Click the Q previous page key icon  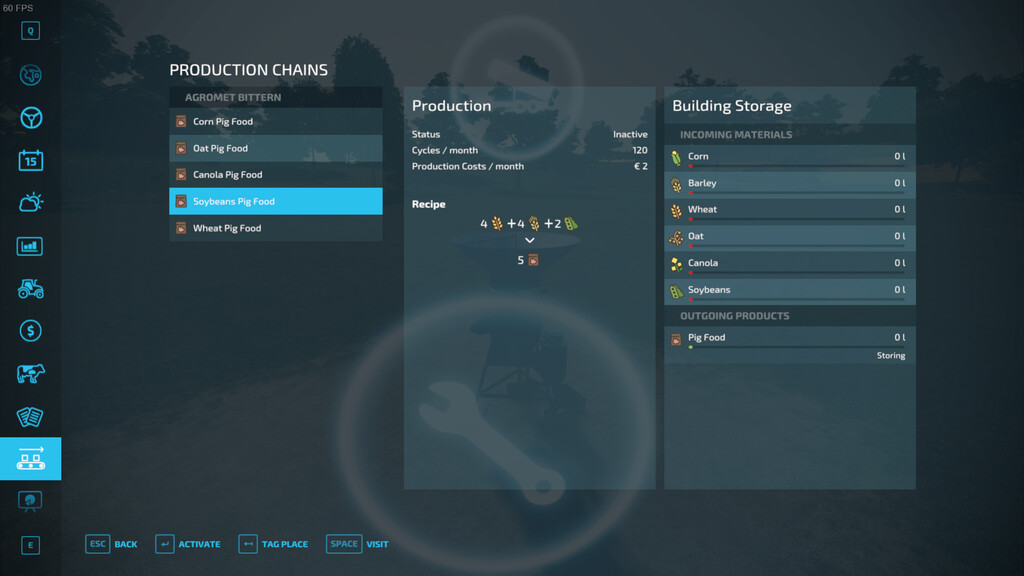30,31
